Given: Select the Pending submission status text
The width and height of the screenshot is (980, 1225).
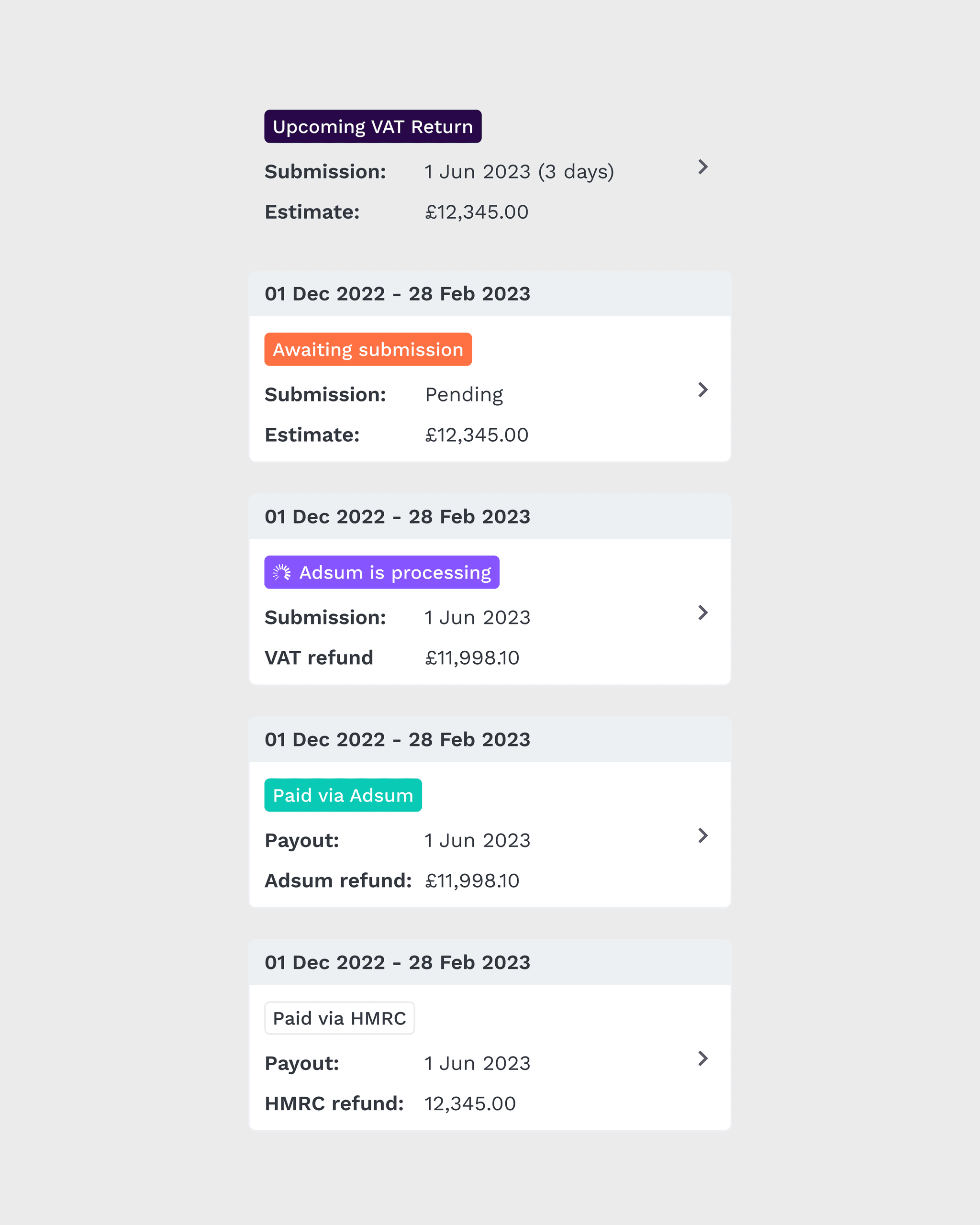Looking at the screenshot, I should tap(464, 394).
